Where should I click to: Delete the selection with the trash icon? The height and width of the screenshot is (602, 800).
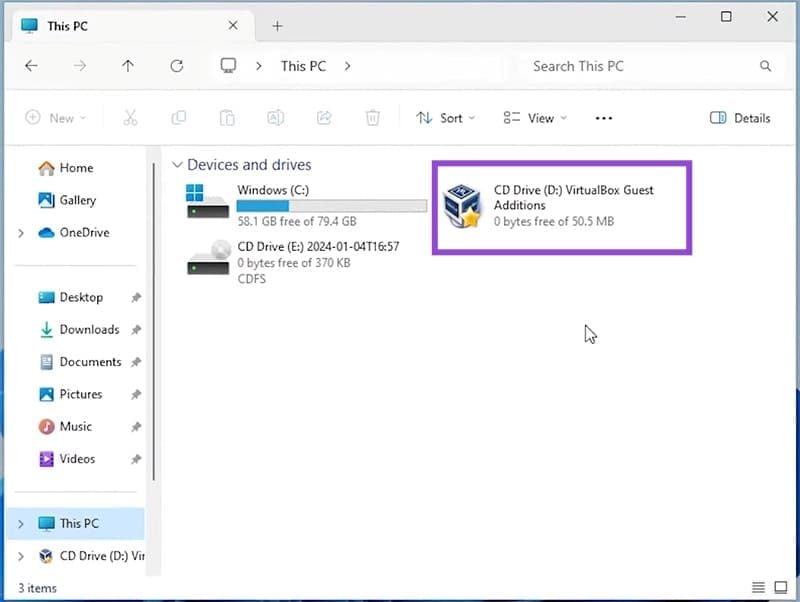click(372, 117)
